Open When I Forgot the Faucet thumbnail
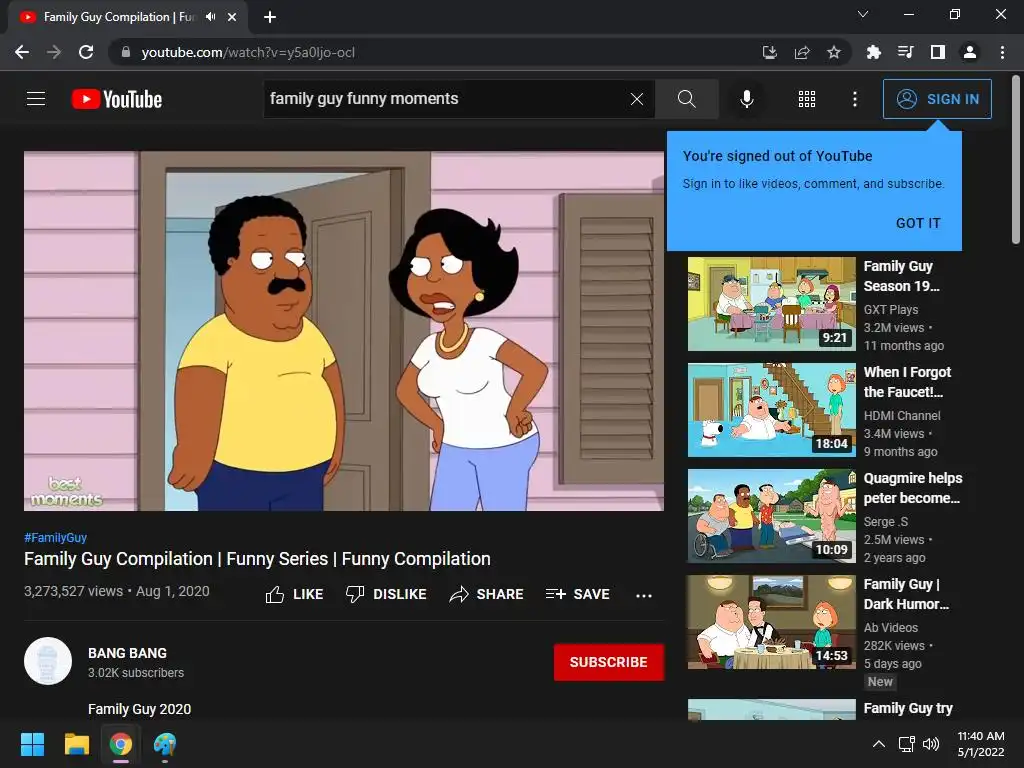1024x768 pixels. pos(771,410)
